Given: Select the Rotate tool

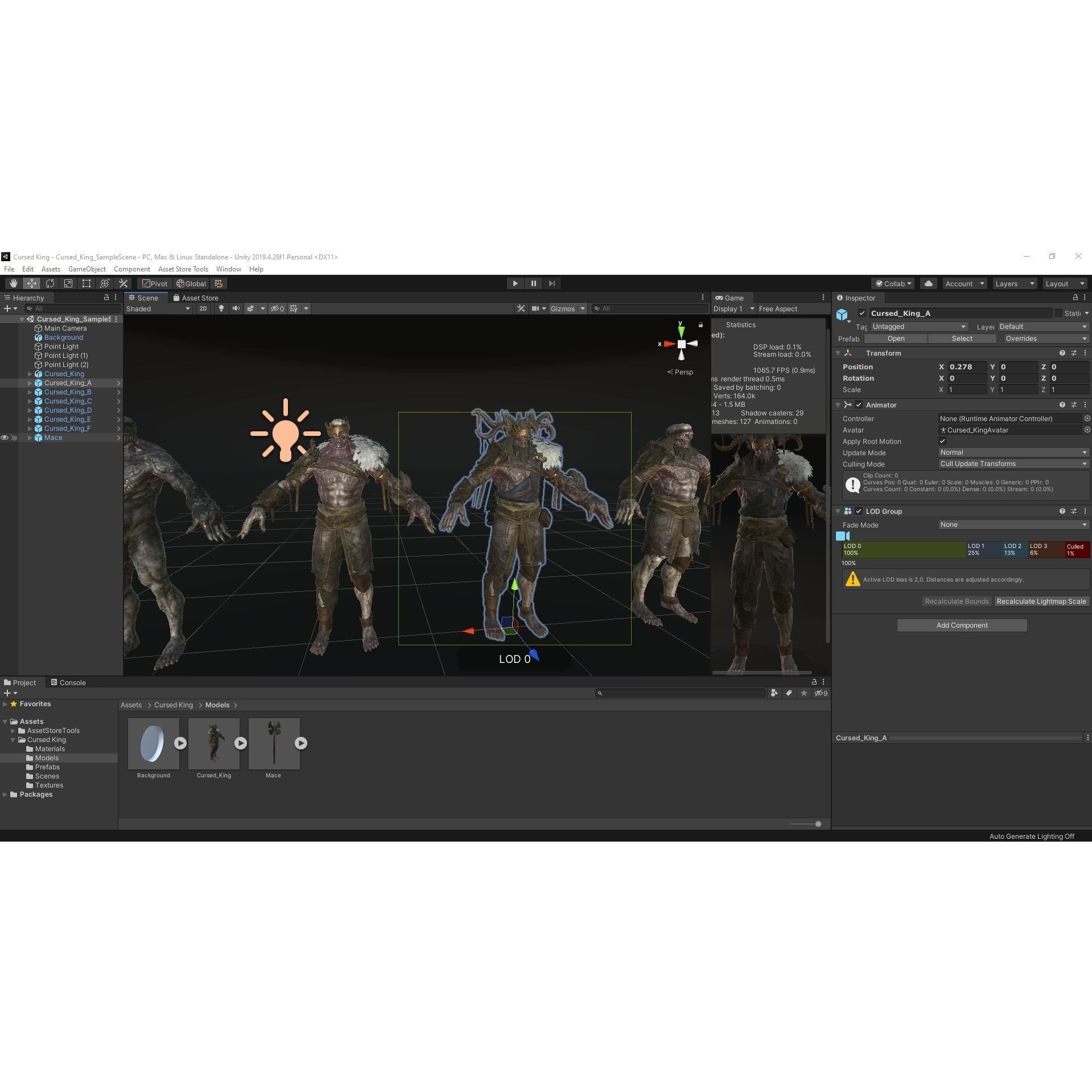Looking at the screenshot, I should click(50, 283).
